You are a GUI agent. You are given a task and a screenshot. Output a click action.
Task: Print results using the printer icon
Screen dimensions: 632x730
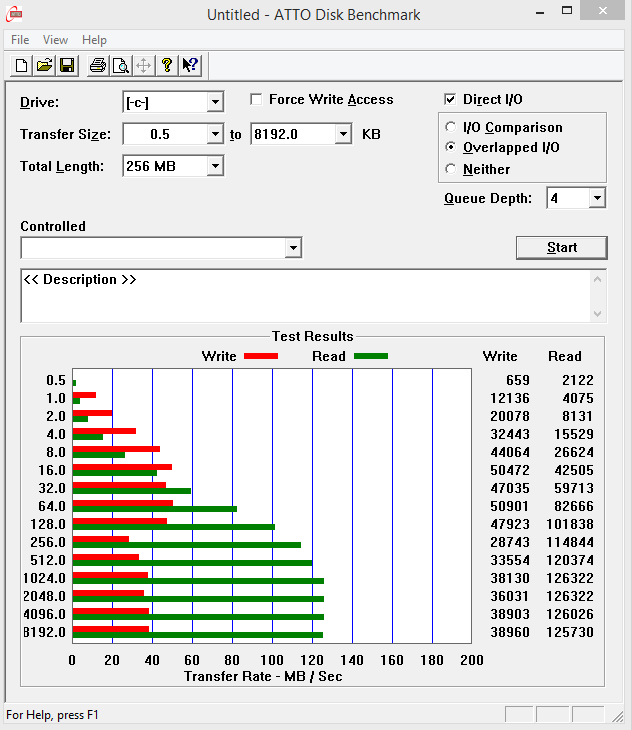pos(98,65)
